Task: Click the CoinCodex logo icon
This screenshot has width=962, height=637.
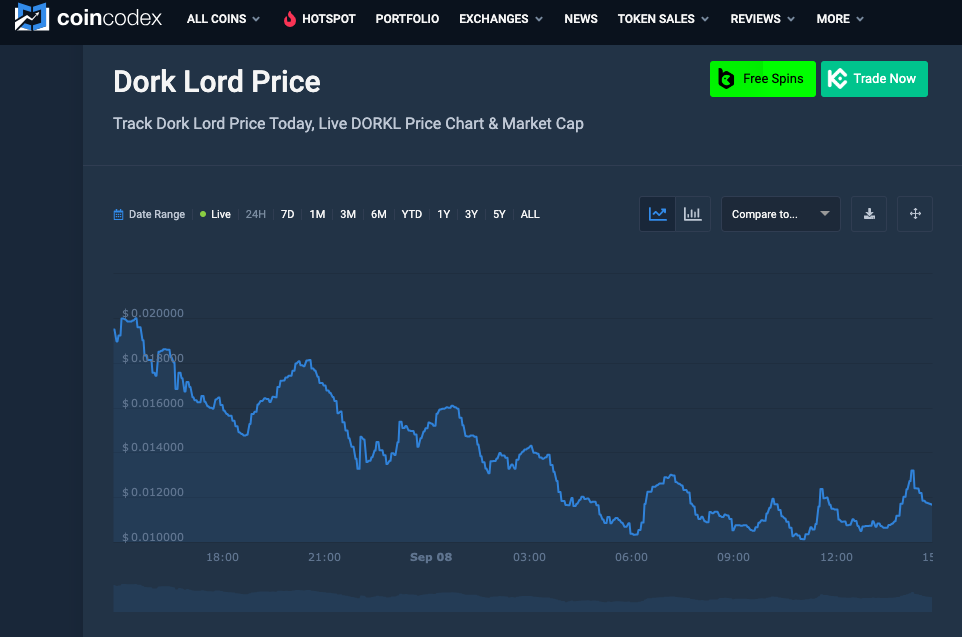Action: 31,18
